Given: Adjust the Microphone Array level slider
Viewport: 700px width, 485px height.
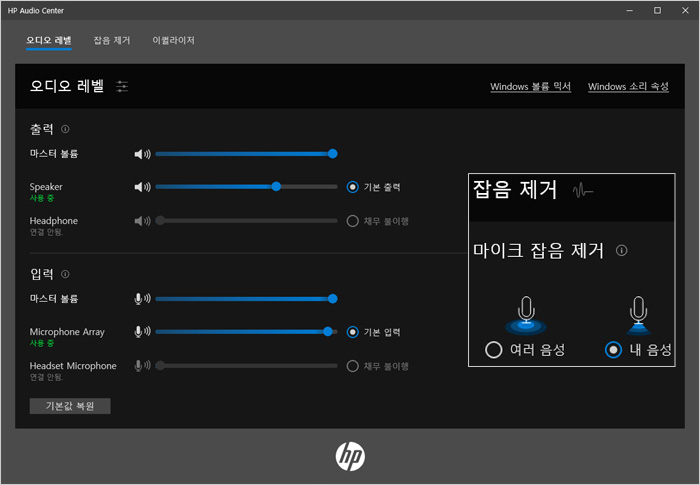Looking at the screenshot, I should point(246,331).
